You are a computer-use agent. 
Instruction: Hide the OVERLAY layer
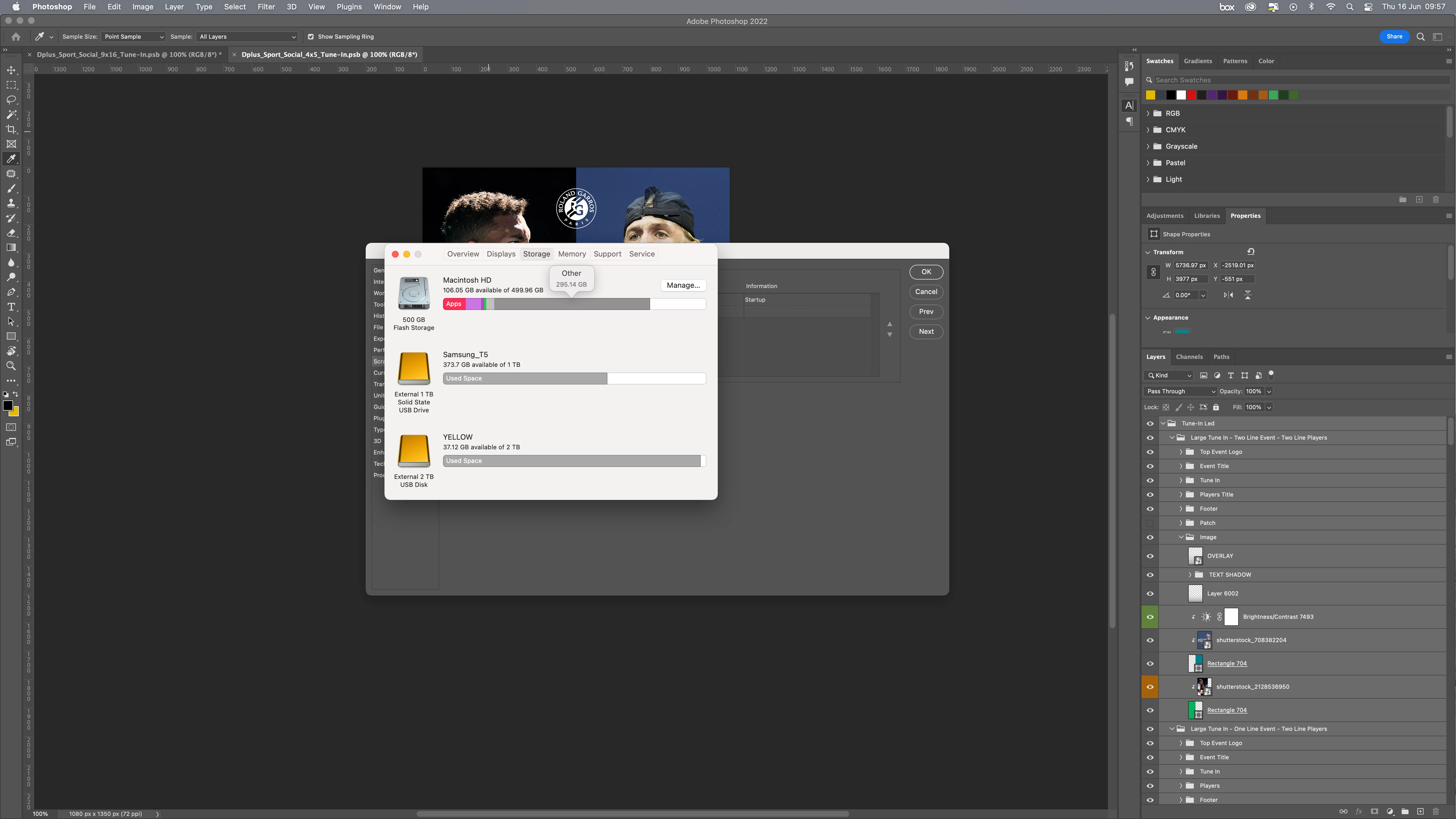tap(1150, 556)
